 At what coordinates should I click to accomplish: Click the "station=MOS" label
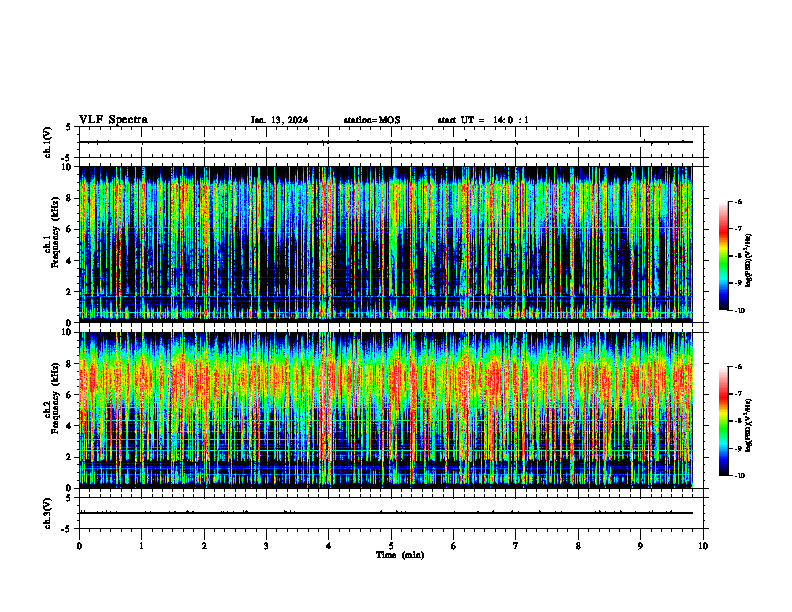[372, 120]
